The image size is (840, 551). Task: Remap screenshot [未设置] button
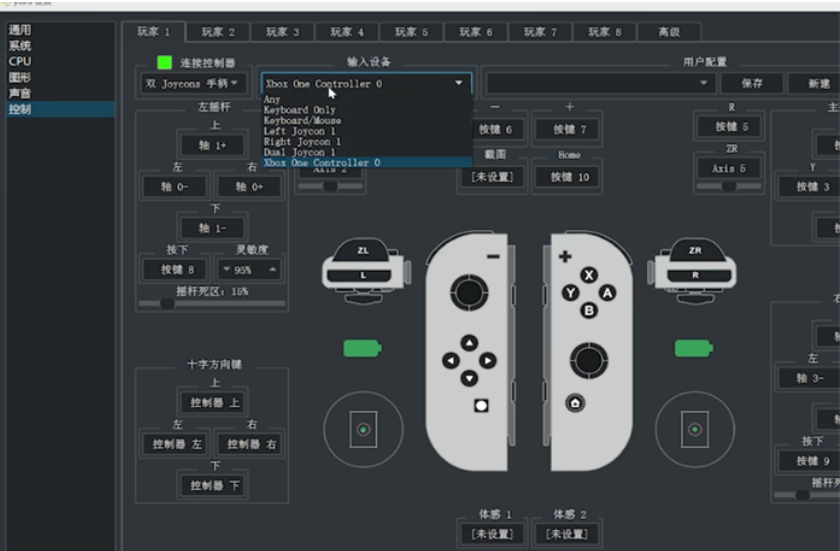pos(492,177)
